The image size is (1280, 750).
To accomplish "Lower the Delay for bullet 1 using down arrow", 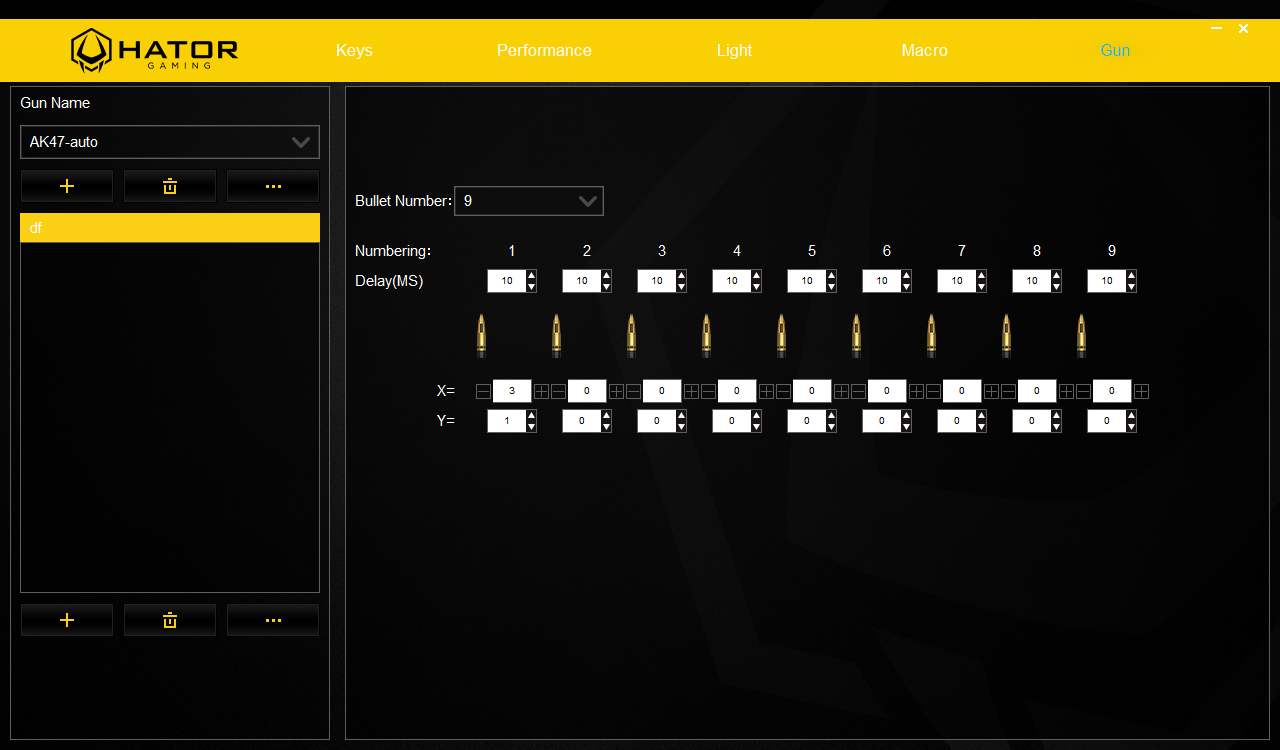I will point(531,287).
